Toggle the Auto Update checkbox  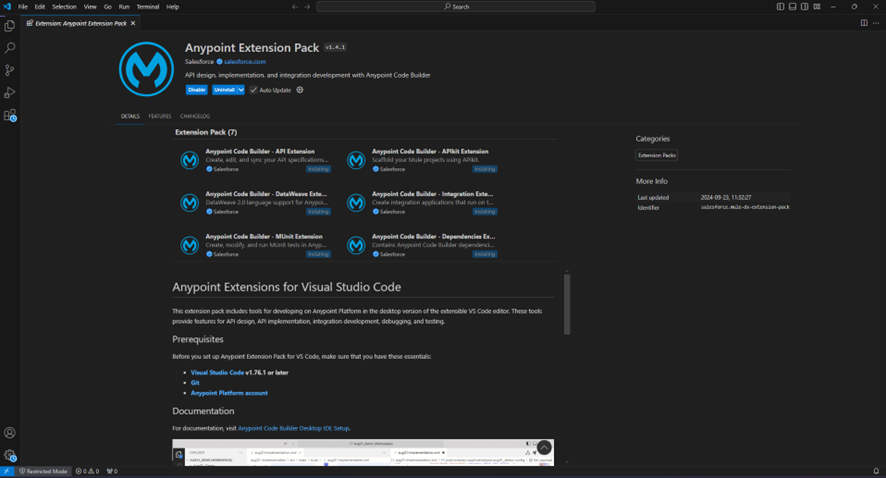(253, 90)
